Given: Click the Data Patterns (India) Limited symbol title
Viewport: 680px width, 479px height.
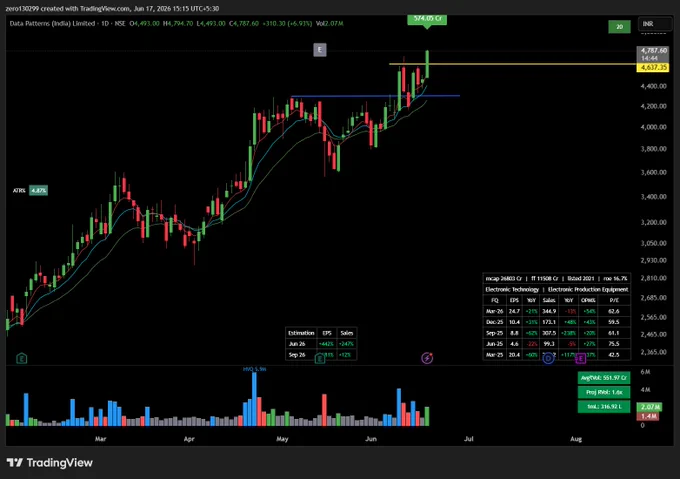Looking at the screenshot, I should tap(52, 23).
